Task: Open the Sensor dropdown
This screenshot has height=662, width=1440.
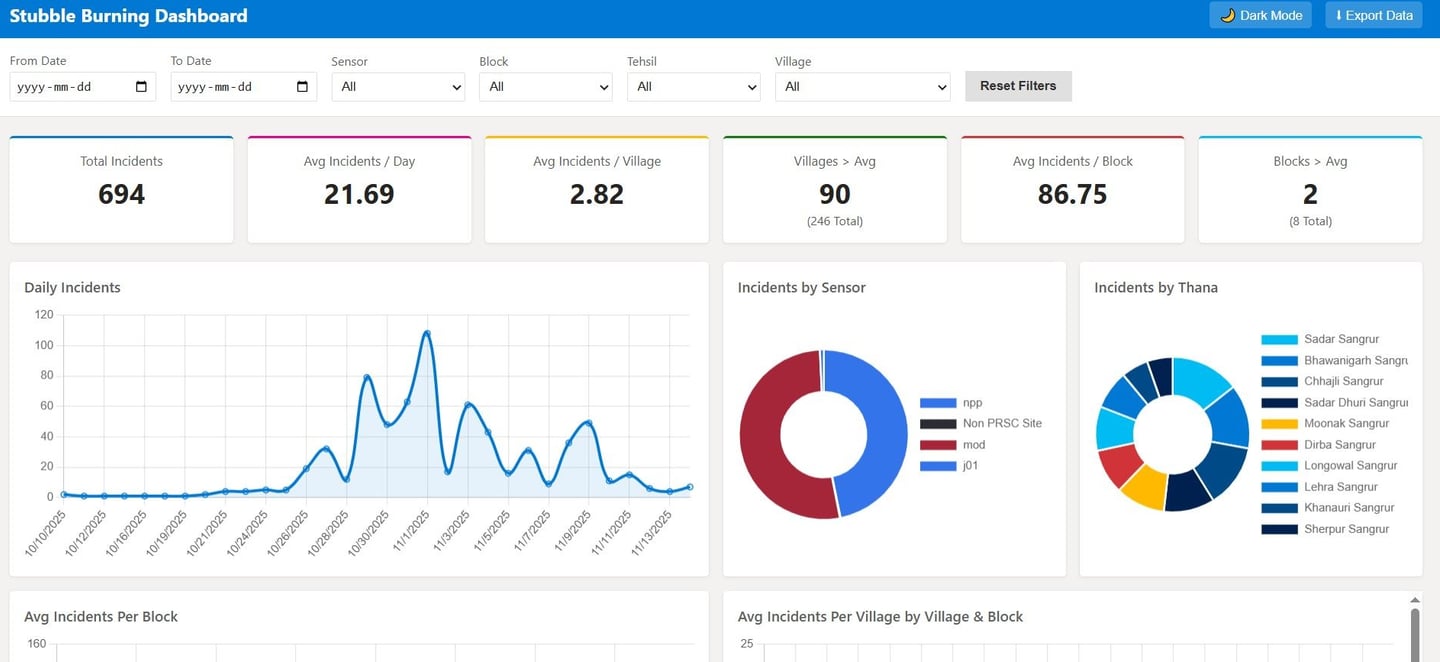Action: [x=398, y=87]
